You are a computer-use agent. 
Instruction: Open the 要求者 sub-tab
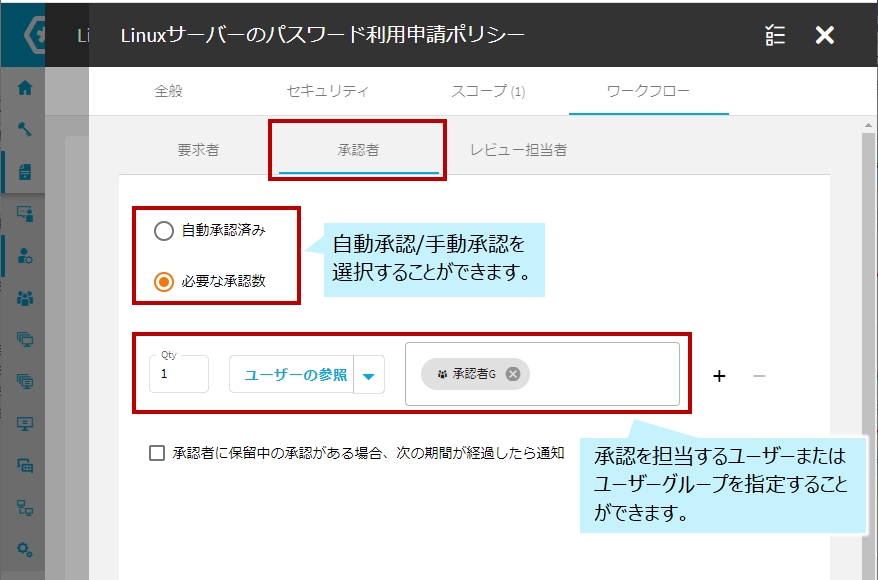(198, 150)
